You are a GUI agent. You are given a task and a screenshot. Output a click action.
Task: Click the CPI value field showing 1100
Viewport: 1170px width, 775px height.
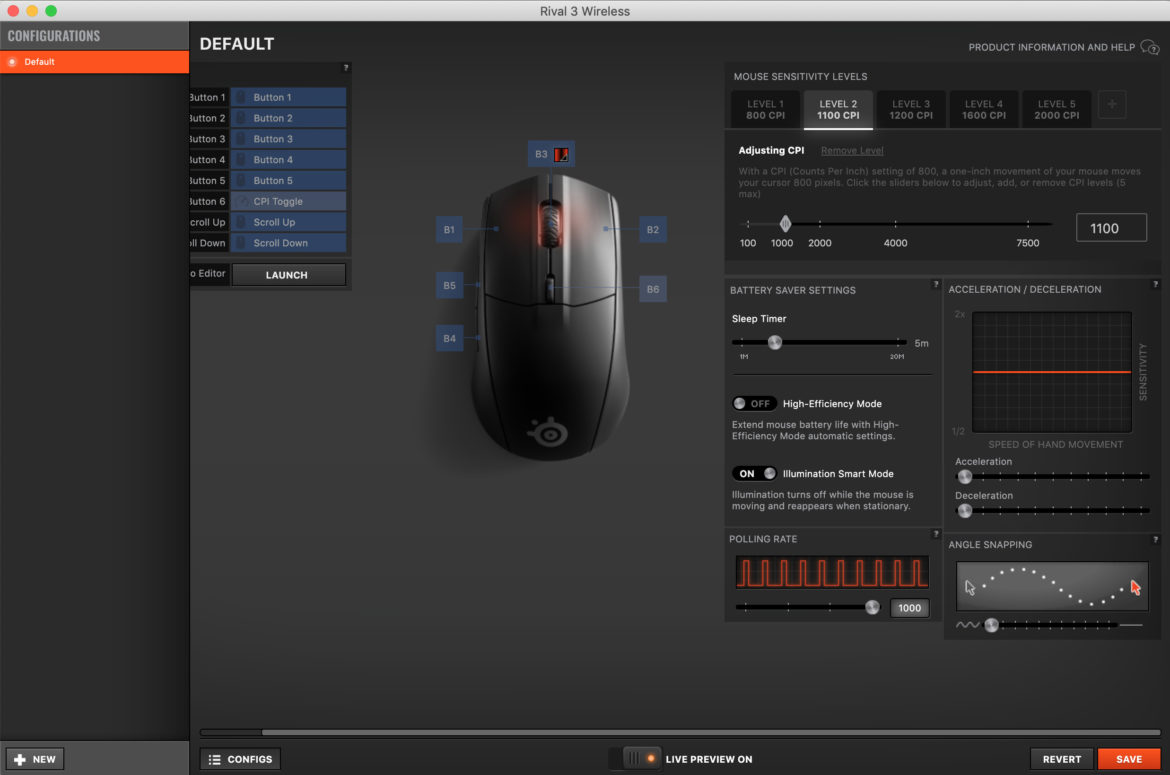point(1111,228)
